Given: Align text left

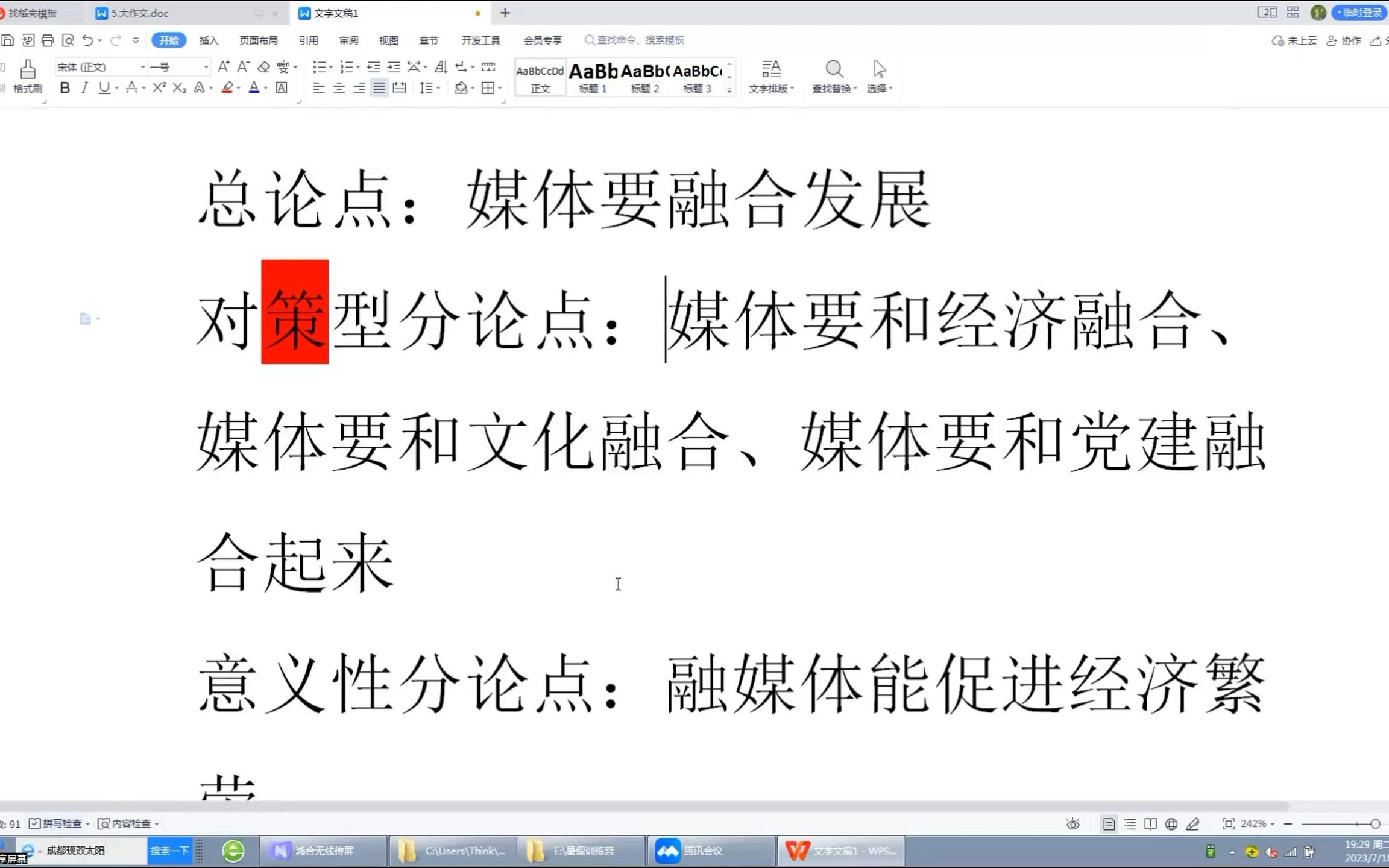Looking at the screenshot, I should tap(319, 88).
